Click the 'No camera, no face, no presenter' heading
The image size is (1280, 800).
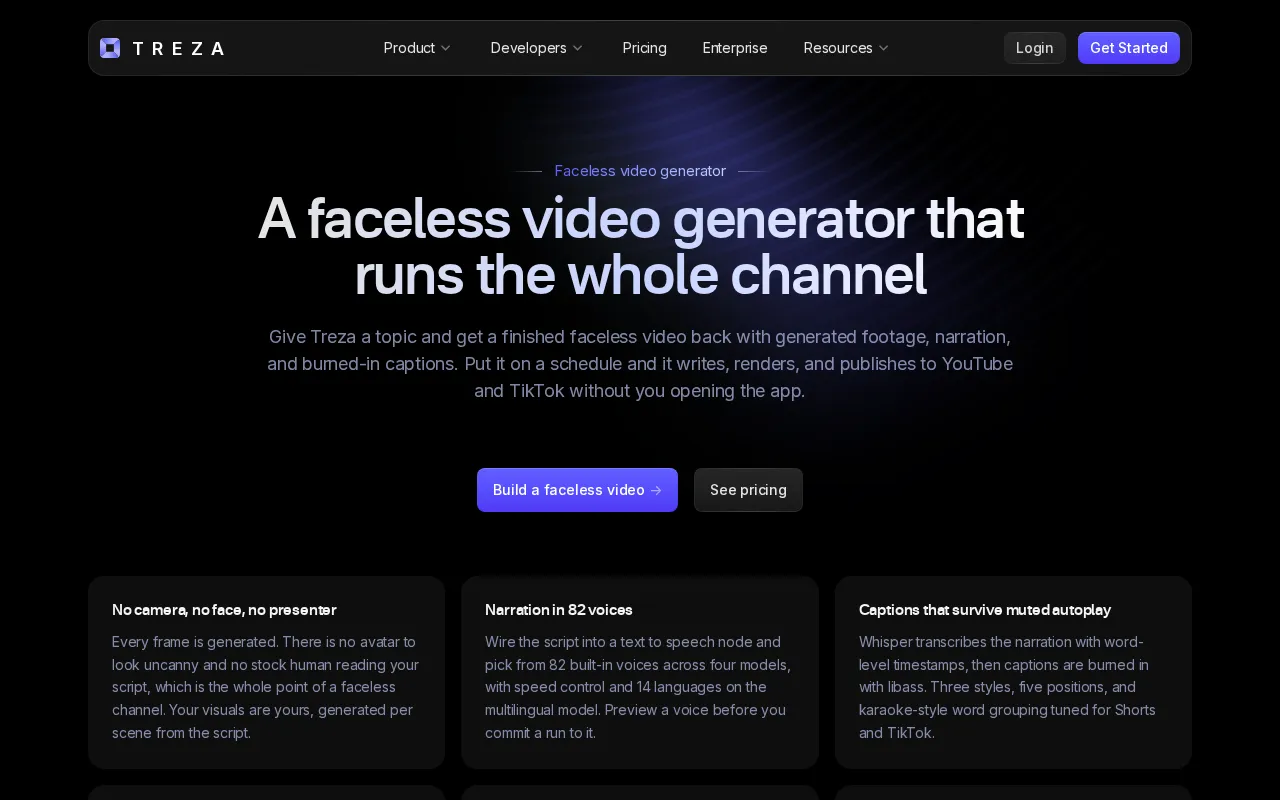[224, 610]
